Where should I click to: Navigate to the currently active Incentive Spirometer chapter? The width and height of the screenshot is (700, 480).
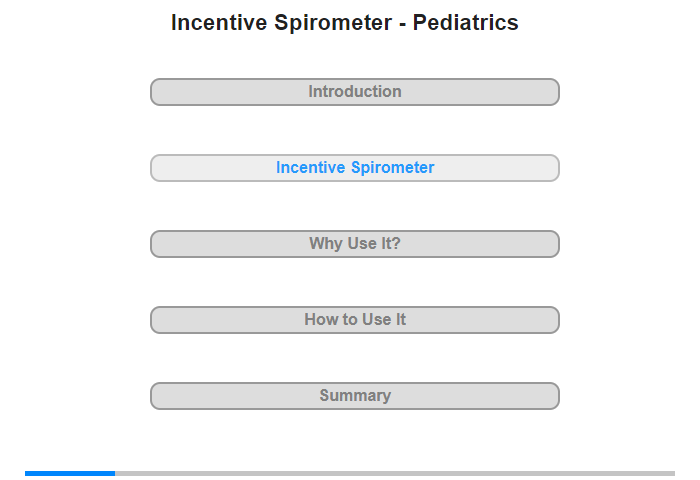point(354,168)
